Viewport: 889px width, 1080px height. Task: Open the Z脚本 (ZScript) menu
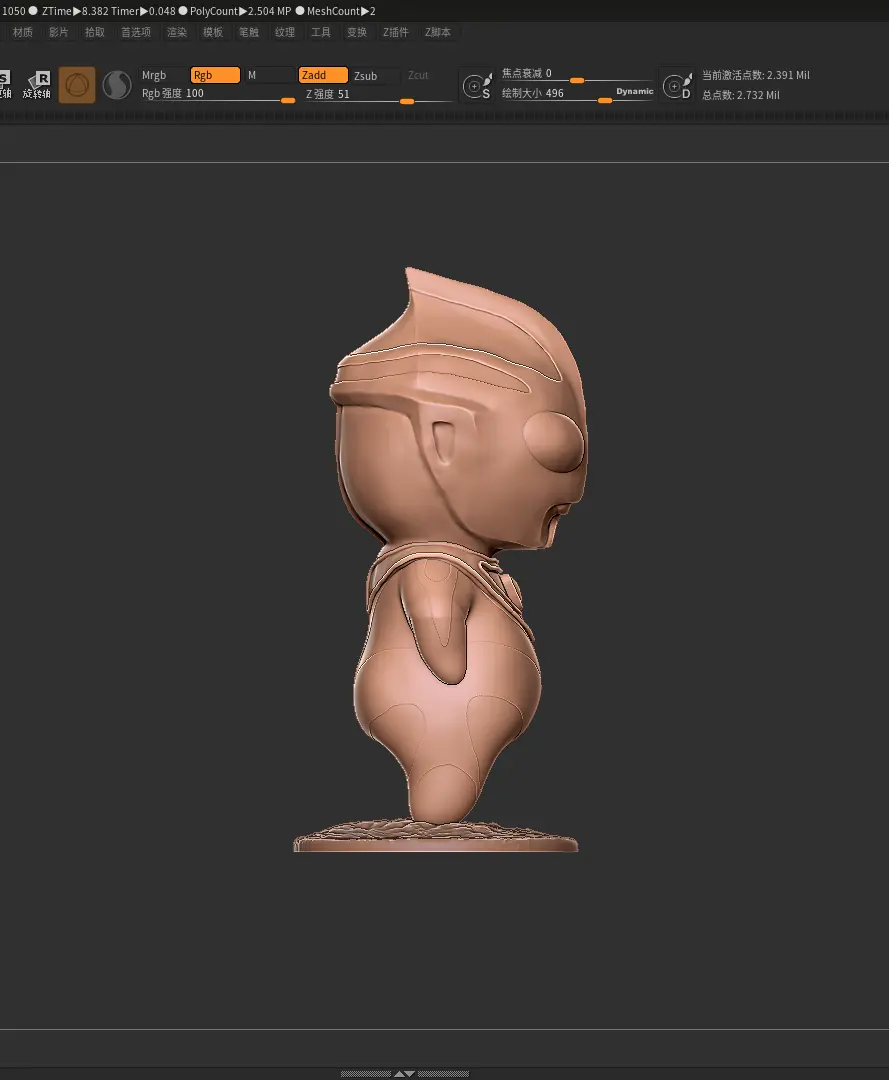point(438,32)
